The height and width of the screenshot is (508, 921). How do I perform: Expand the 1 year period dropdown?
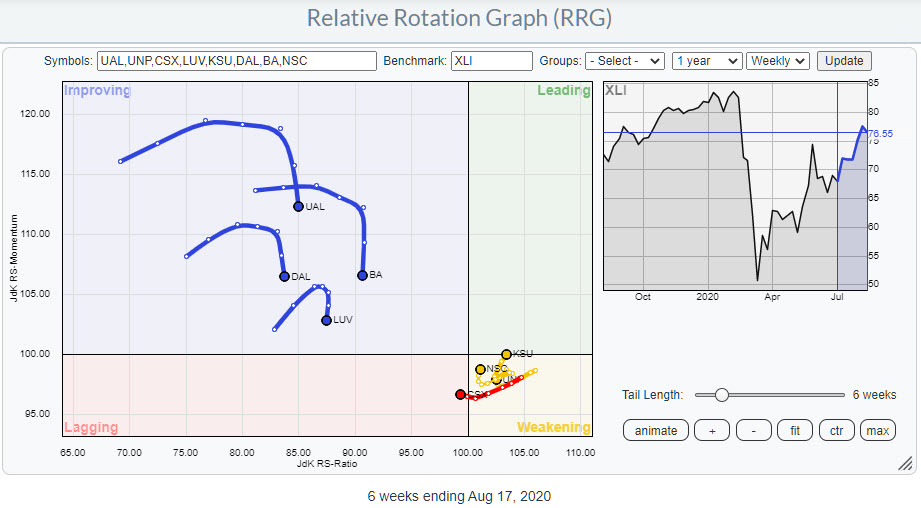pos(707,61)
